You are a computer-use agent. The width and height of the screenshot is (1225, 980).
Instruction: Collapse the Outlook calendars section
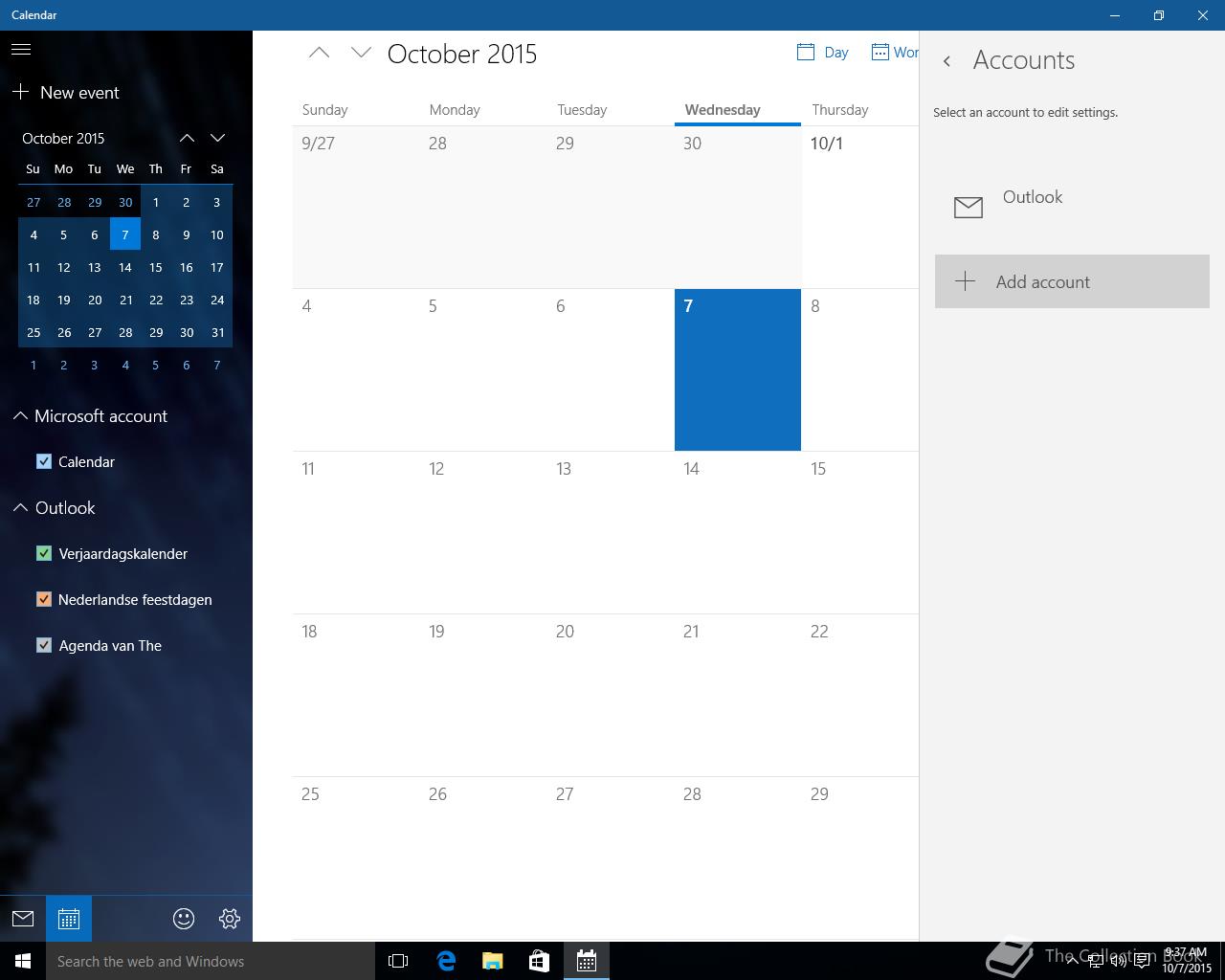pos(20,508)
